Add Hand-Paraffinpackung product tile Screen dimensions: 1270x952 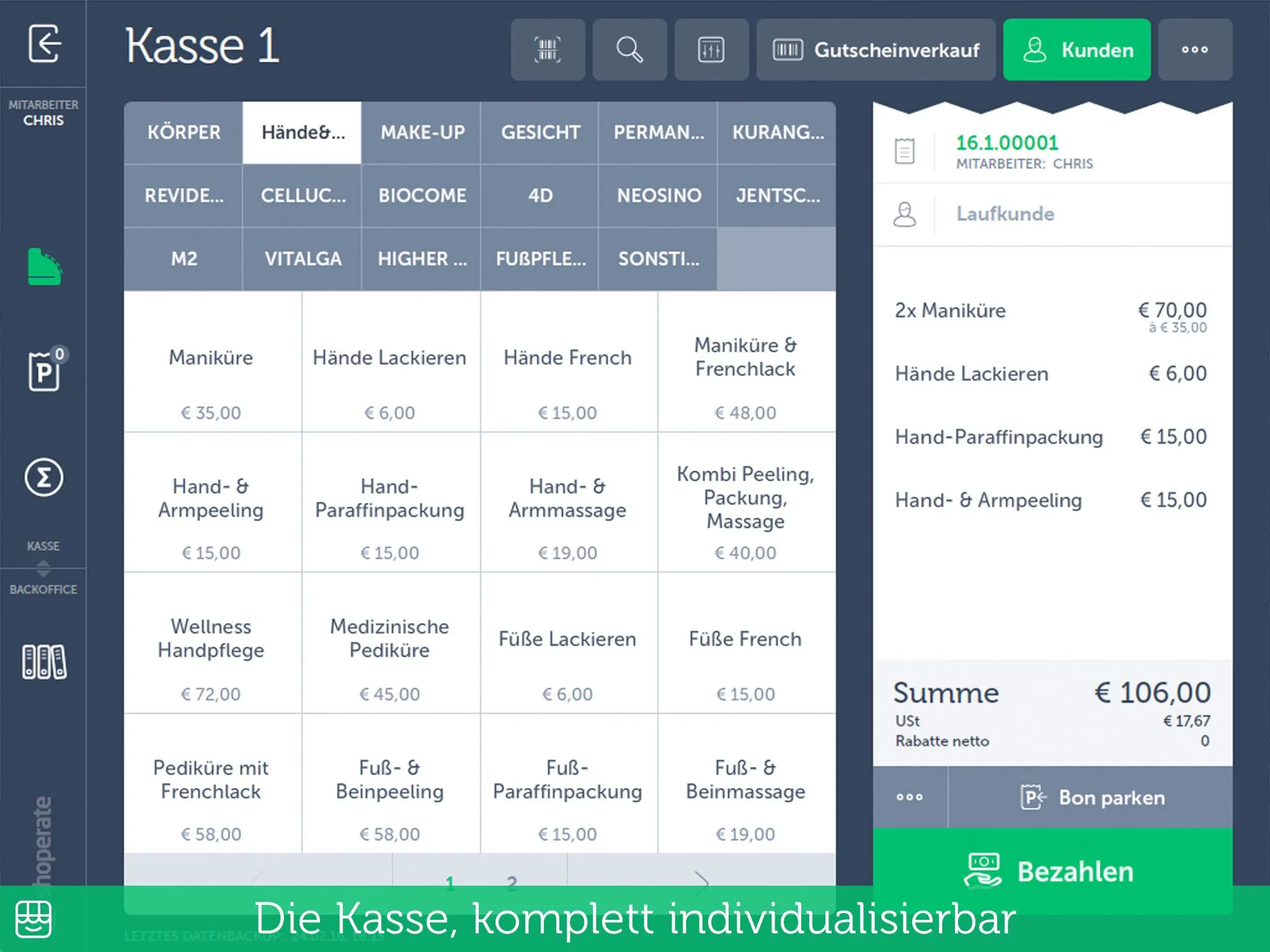click(x=391, y=502)
